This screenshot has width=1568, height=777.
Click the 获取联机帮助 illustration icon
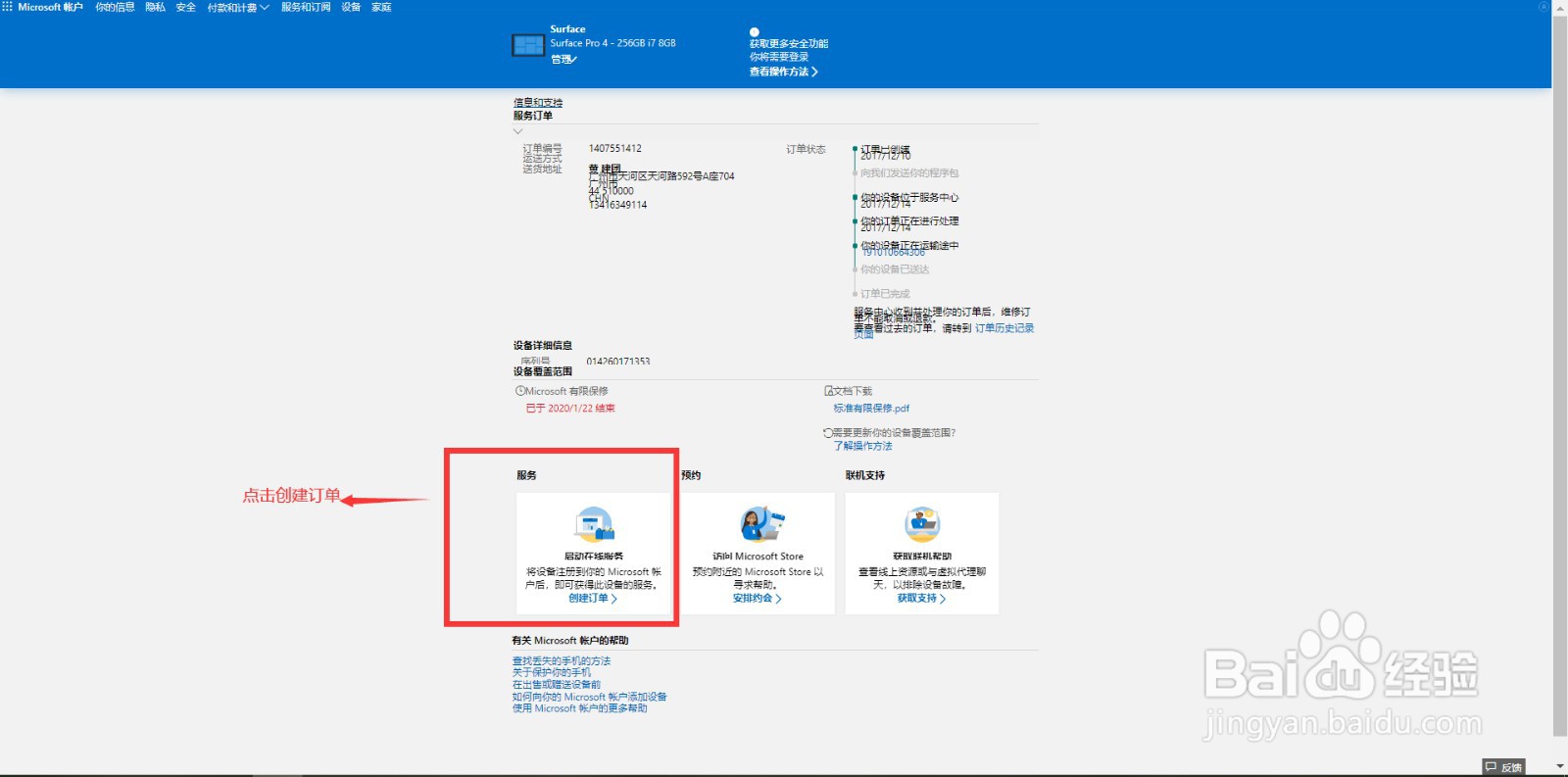point(922,524)
